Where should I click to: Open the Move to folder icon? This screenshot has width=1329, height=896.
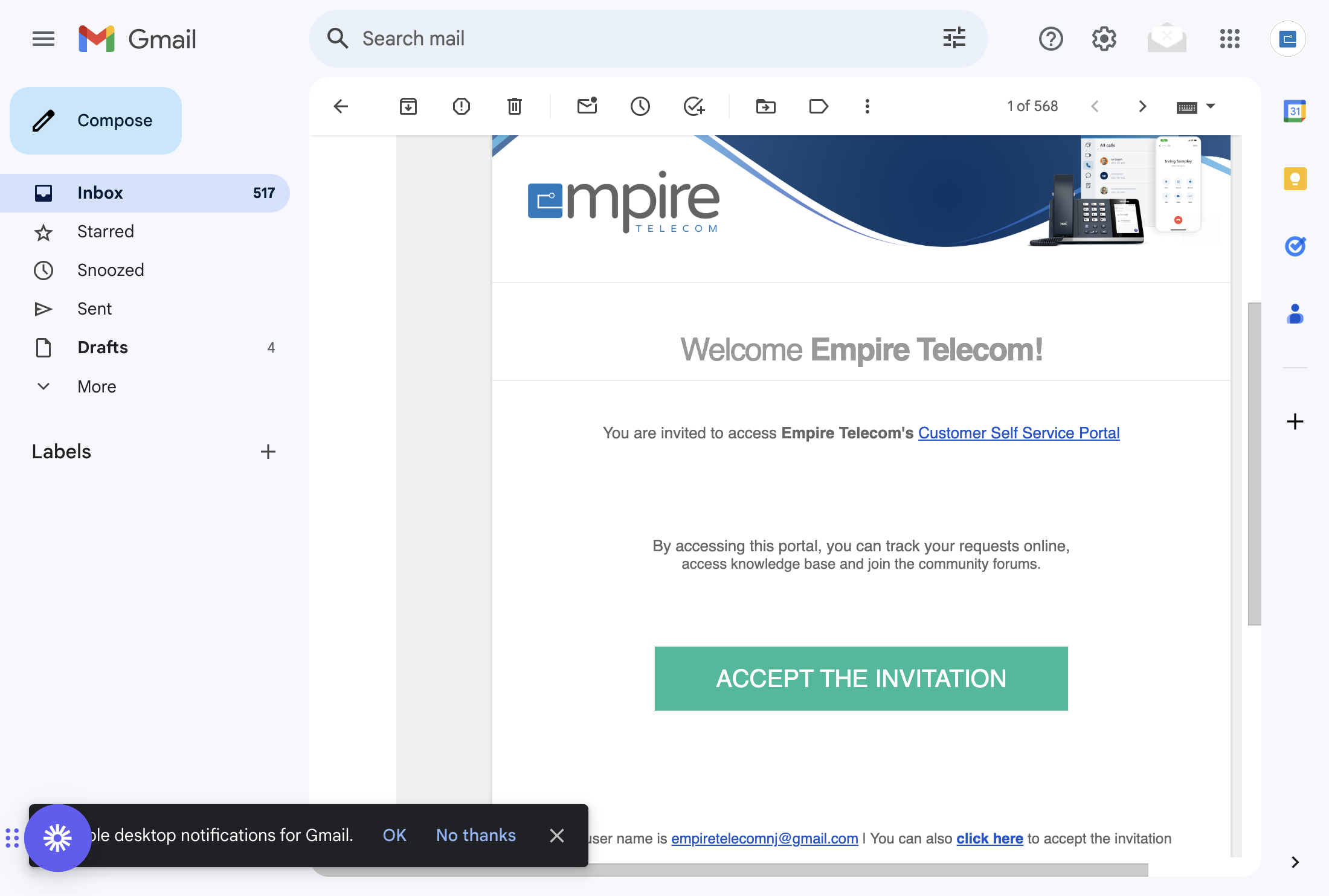coord(766,106)
